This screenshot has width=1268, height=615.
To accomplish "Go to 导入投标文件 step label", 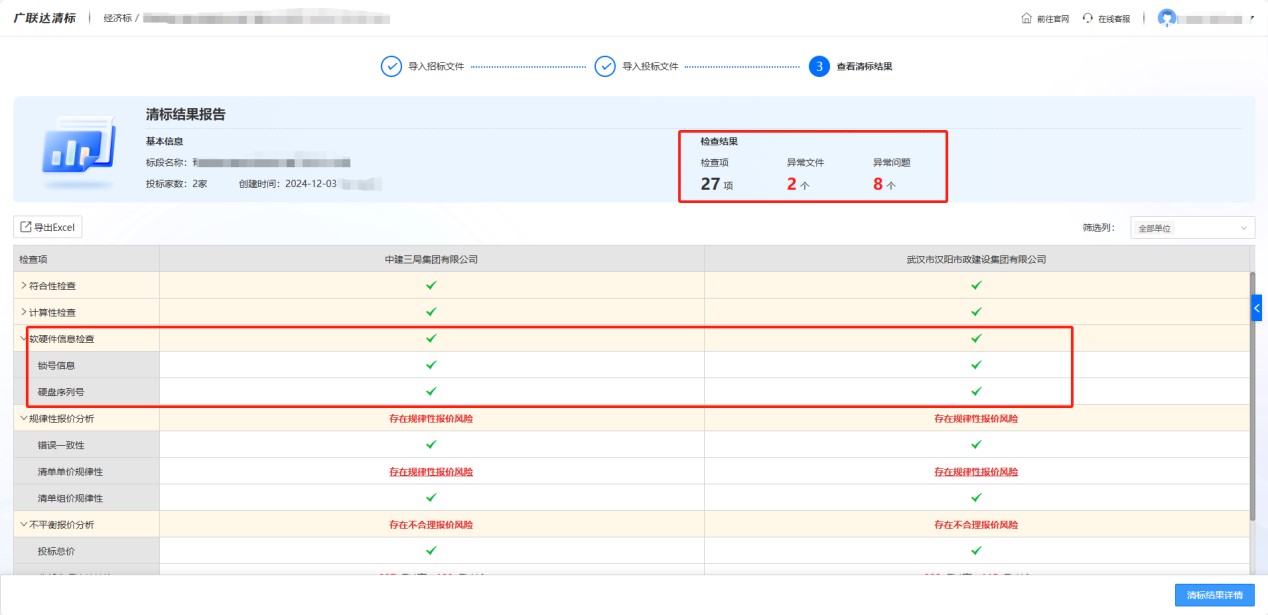I will tap(650, 66).
